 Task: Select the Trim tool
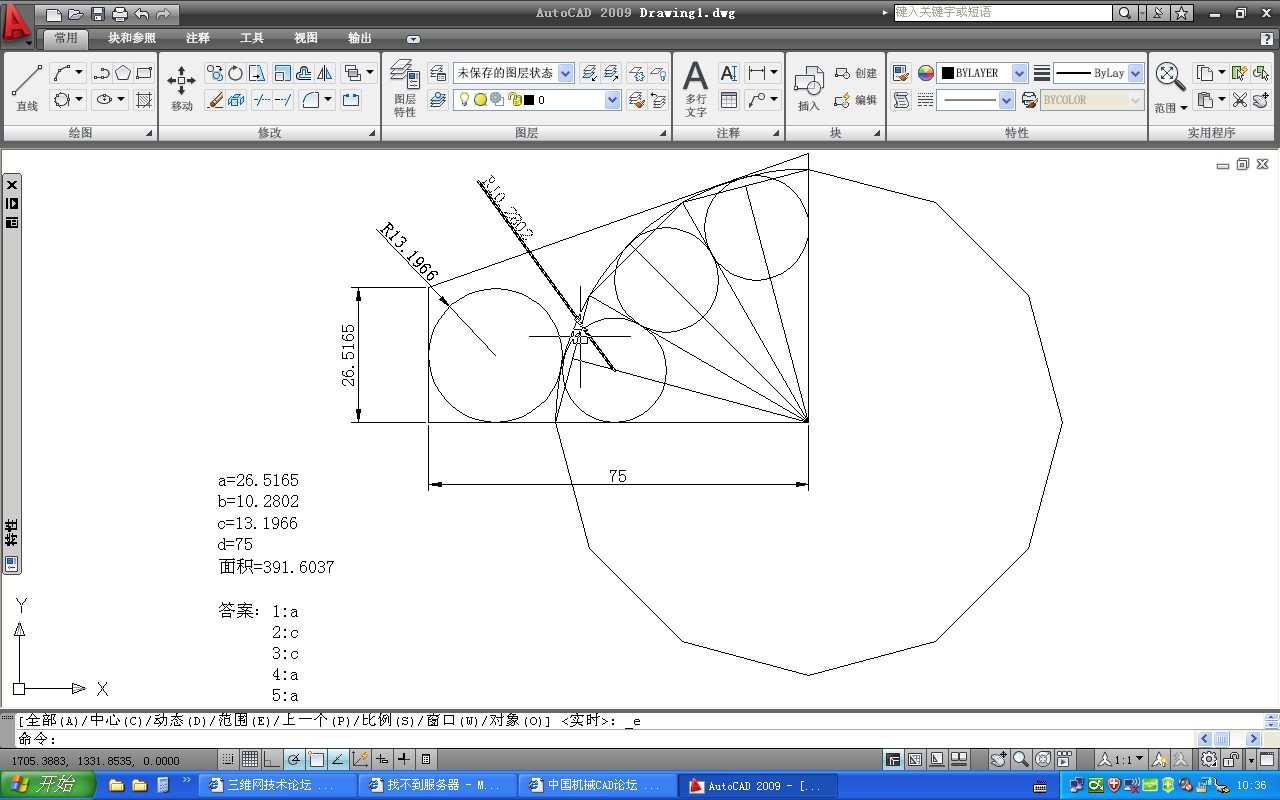coord(262,100)
